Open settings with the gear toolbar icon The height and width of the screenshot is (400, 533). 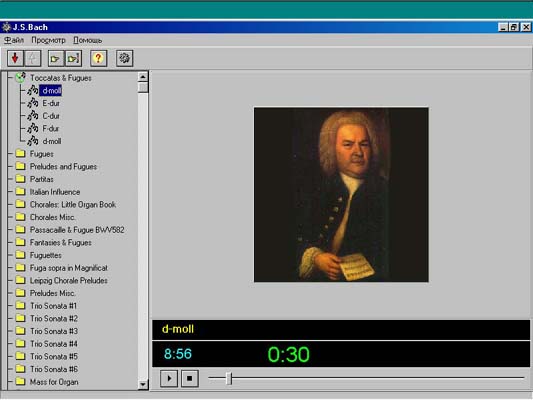(x=124, y=58)
